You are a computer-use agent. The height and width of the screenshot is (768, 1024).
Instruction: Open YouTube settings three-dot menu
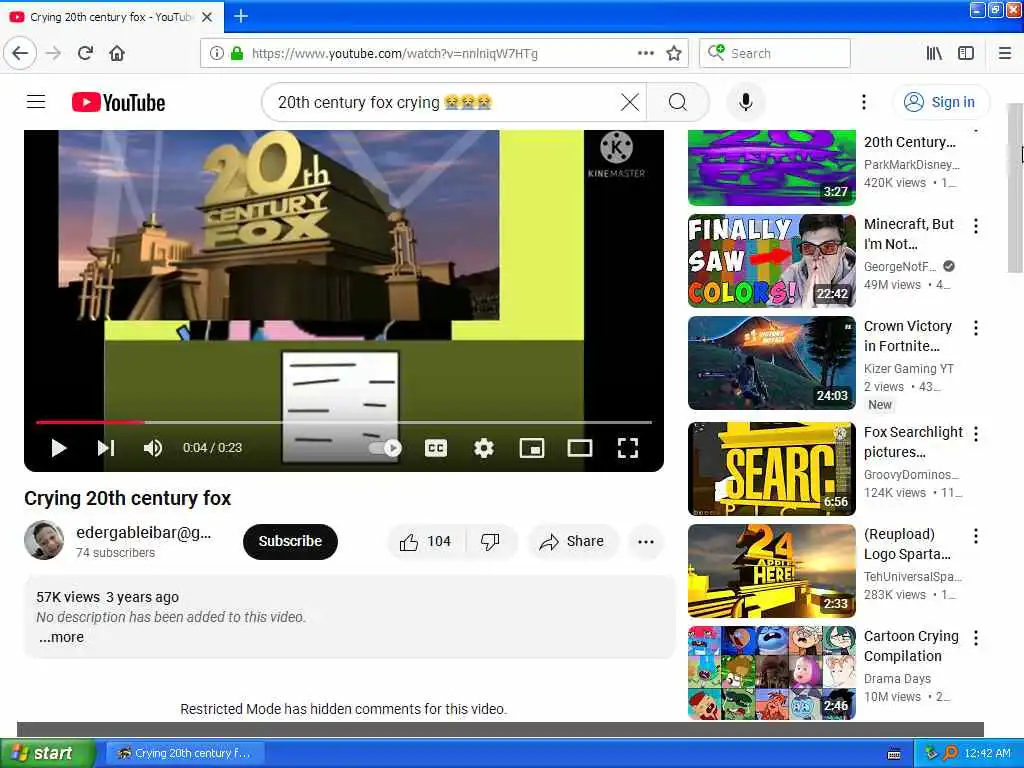click(x=863, y=102)
